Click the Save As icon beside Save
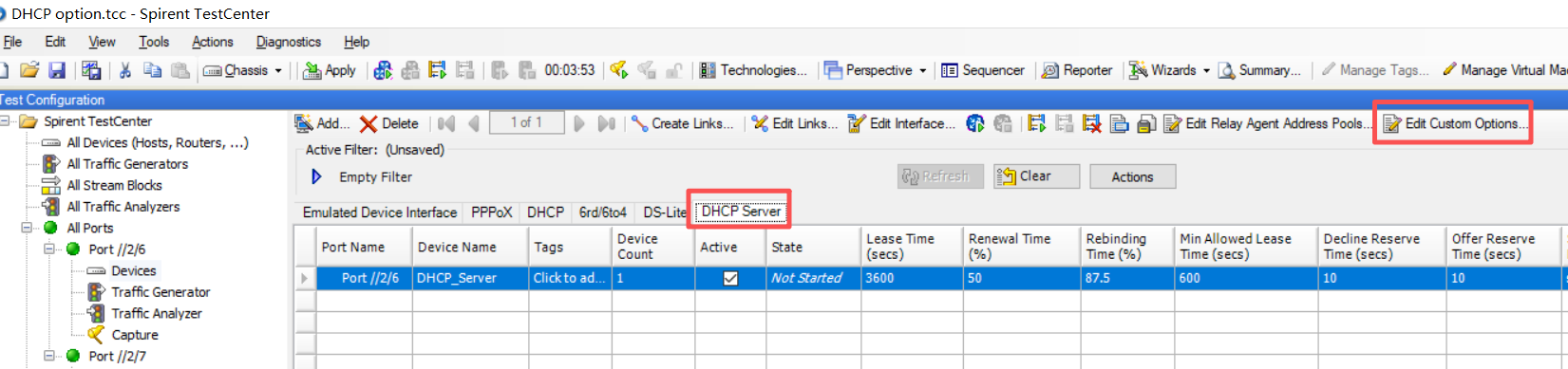The height and width of the screenshot is (369, 1568). coord(92,70)
